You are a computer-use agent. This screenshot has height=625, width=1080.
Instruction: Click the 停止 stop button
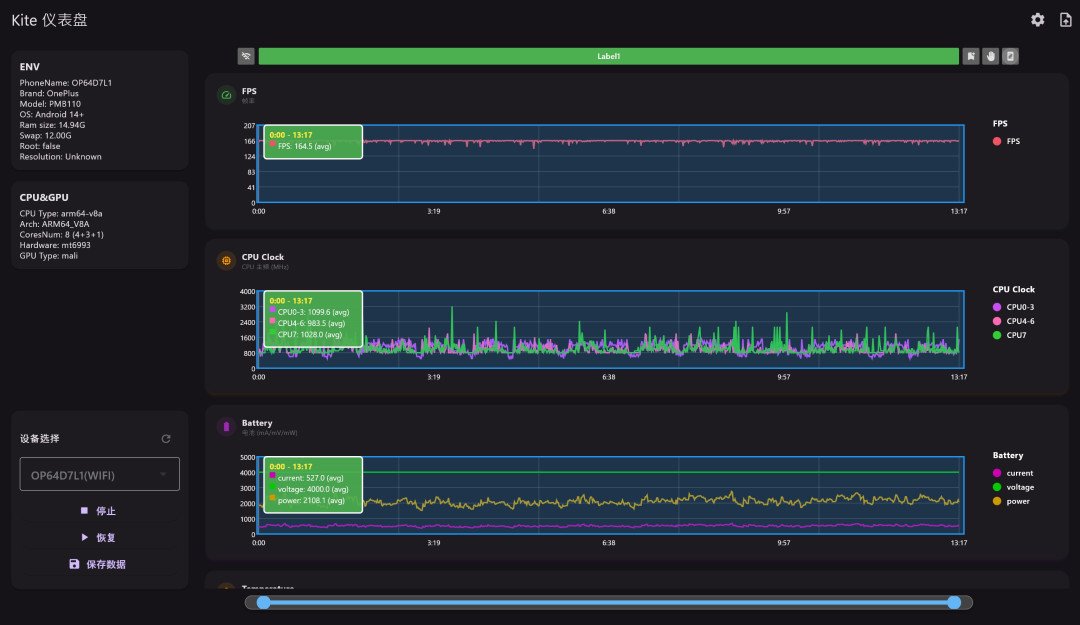tap(98, 511)
